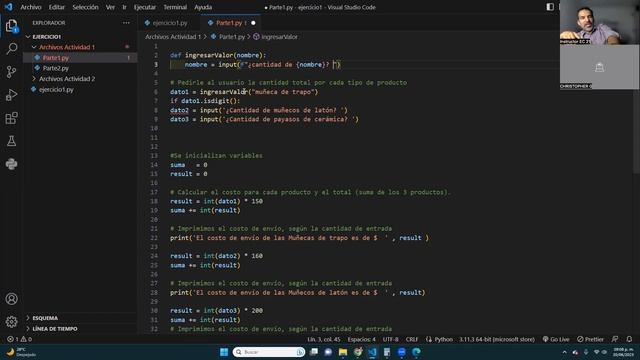Go to line via Lín. 3, col. 45

(324, 339)
